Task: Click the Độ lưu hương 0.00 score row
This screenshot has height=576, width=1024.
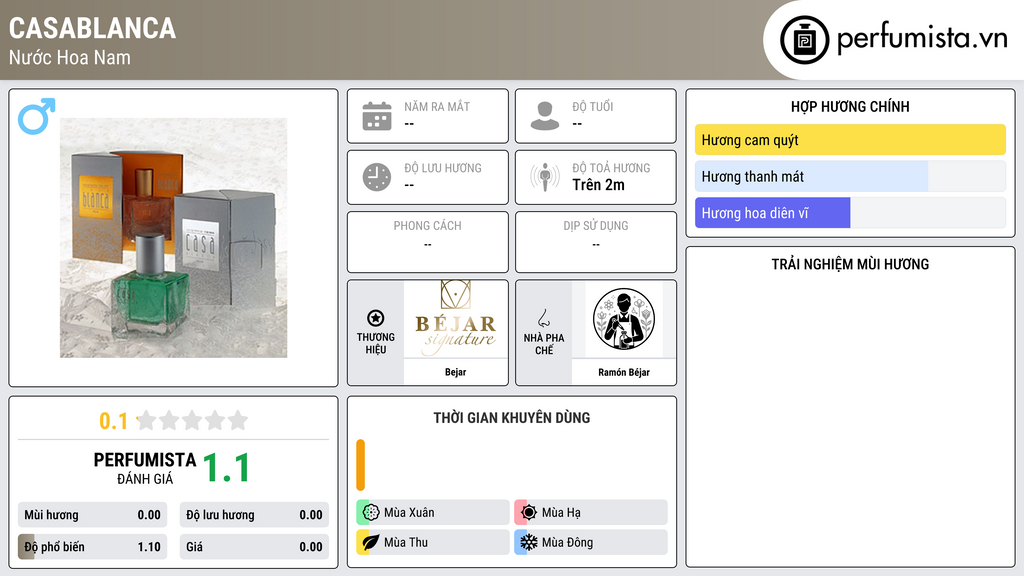Action: tap(255, 515)
